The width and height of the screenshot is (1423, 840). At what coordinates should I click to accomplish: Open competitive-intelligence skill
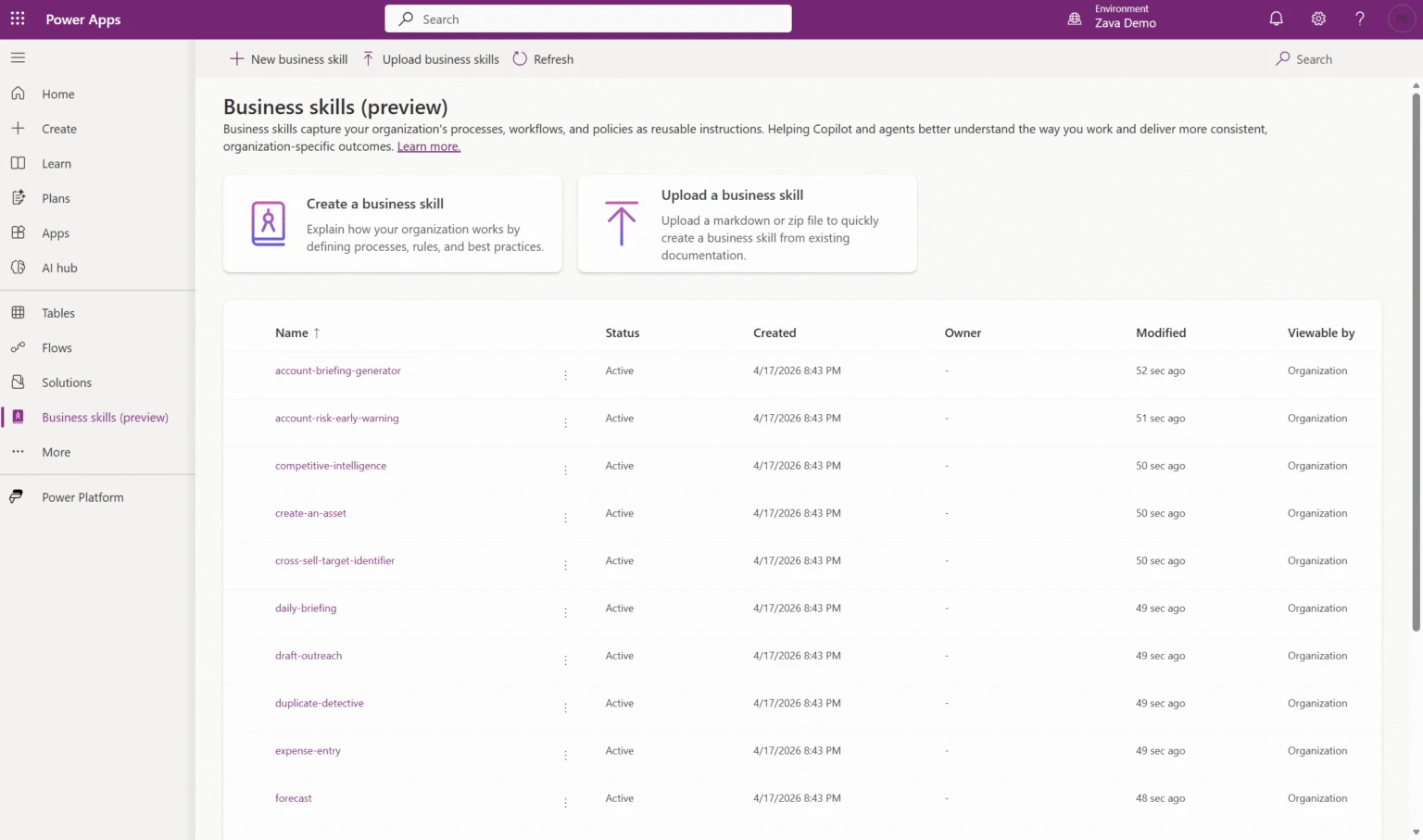click(x=331, y=466)
